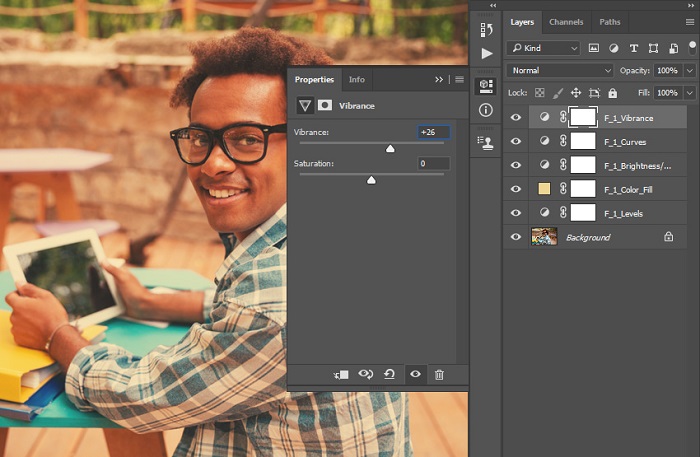This screenshot has width=700, height=457.
Task: Switch to the Channels tab
Action: point(566,22)
